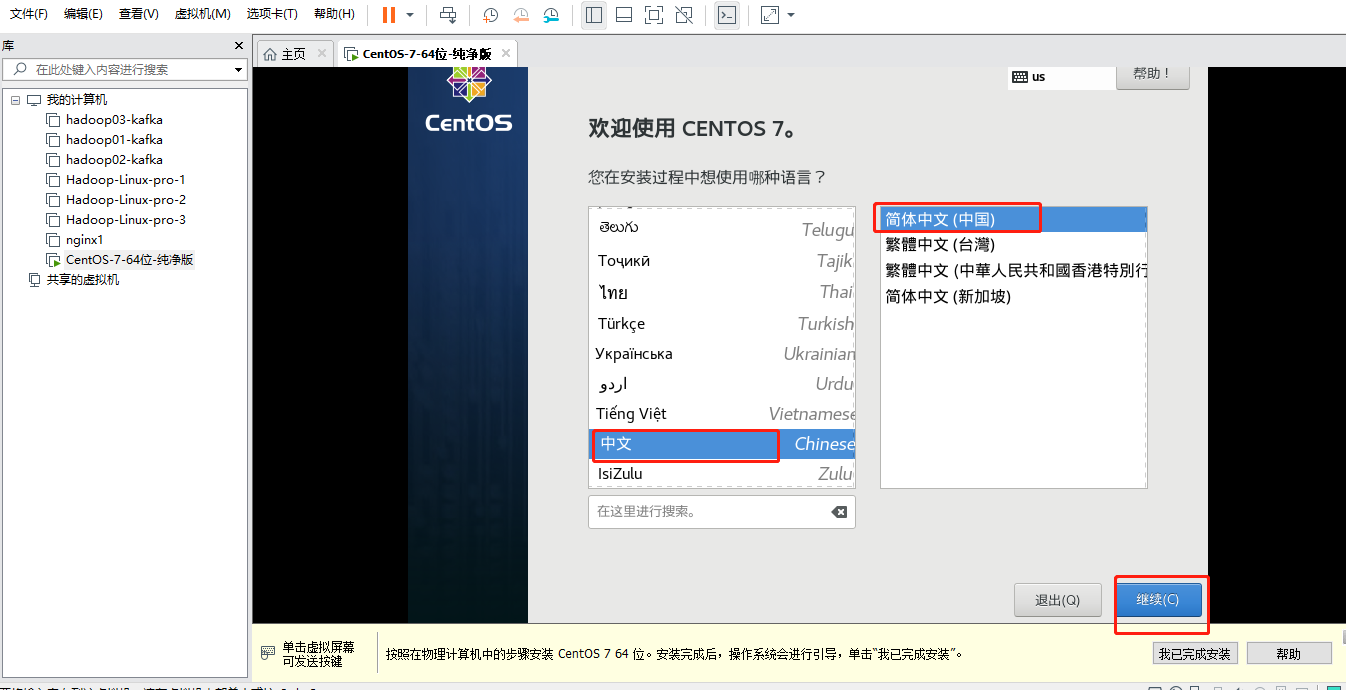This screenshot has width=1346, height=690.
Task: Choose 简体中文 (中国) locale
Action: coord(1014,219)
